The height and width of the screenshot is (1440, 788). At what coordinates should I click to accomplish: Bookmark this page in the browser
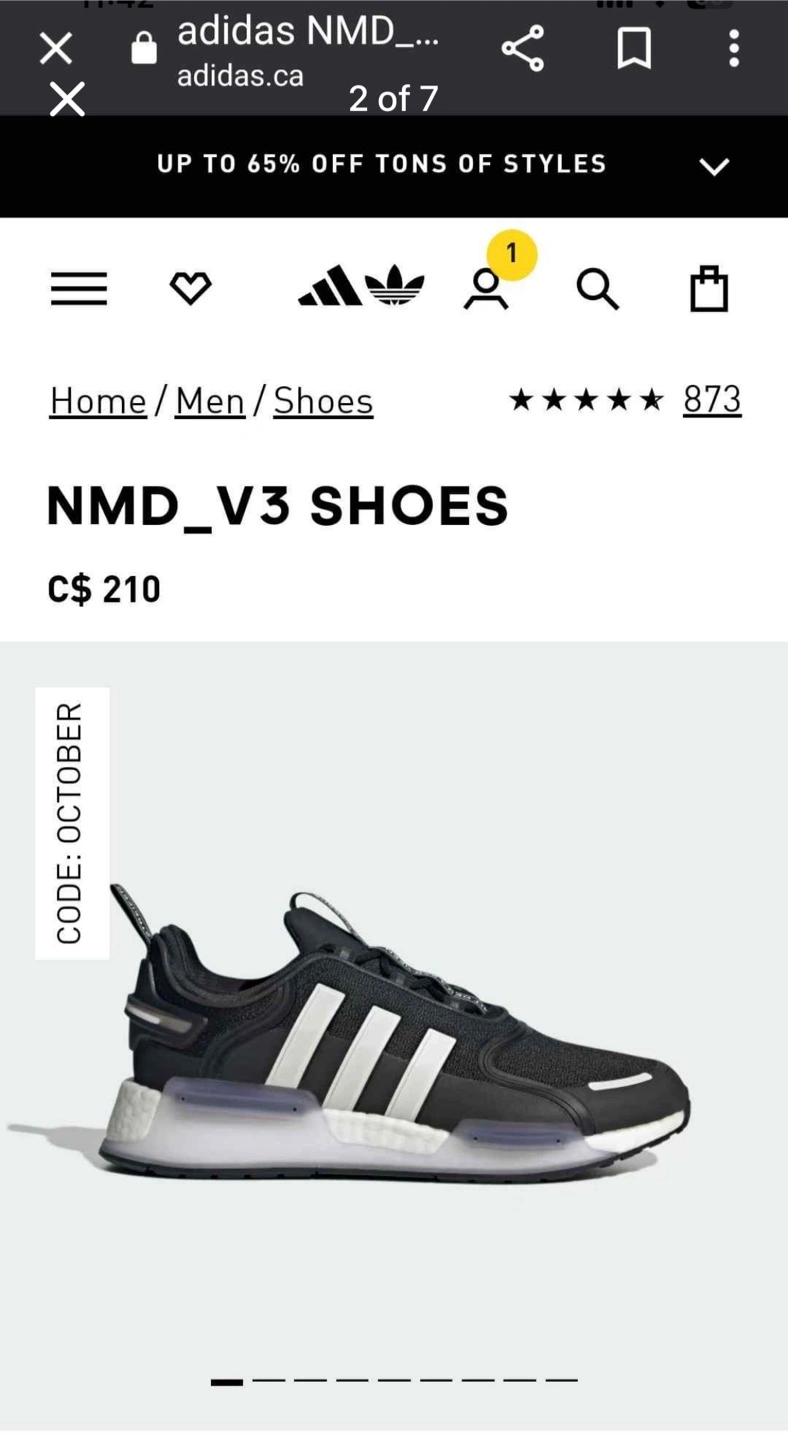point(634,48)
